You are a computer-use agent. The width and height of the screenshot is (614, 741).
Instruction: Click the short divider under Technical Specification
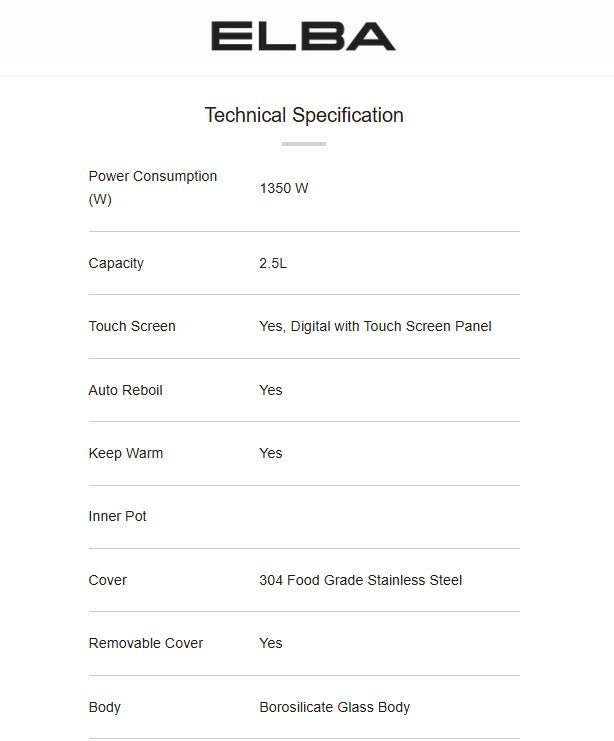[x=304, y=144]
